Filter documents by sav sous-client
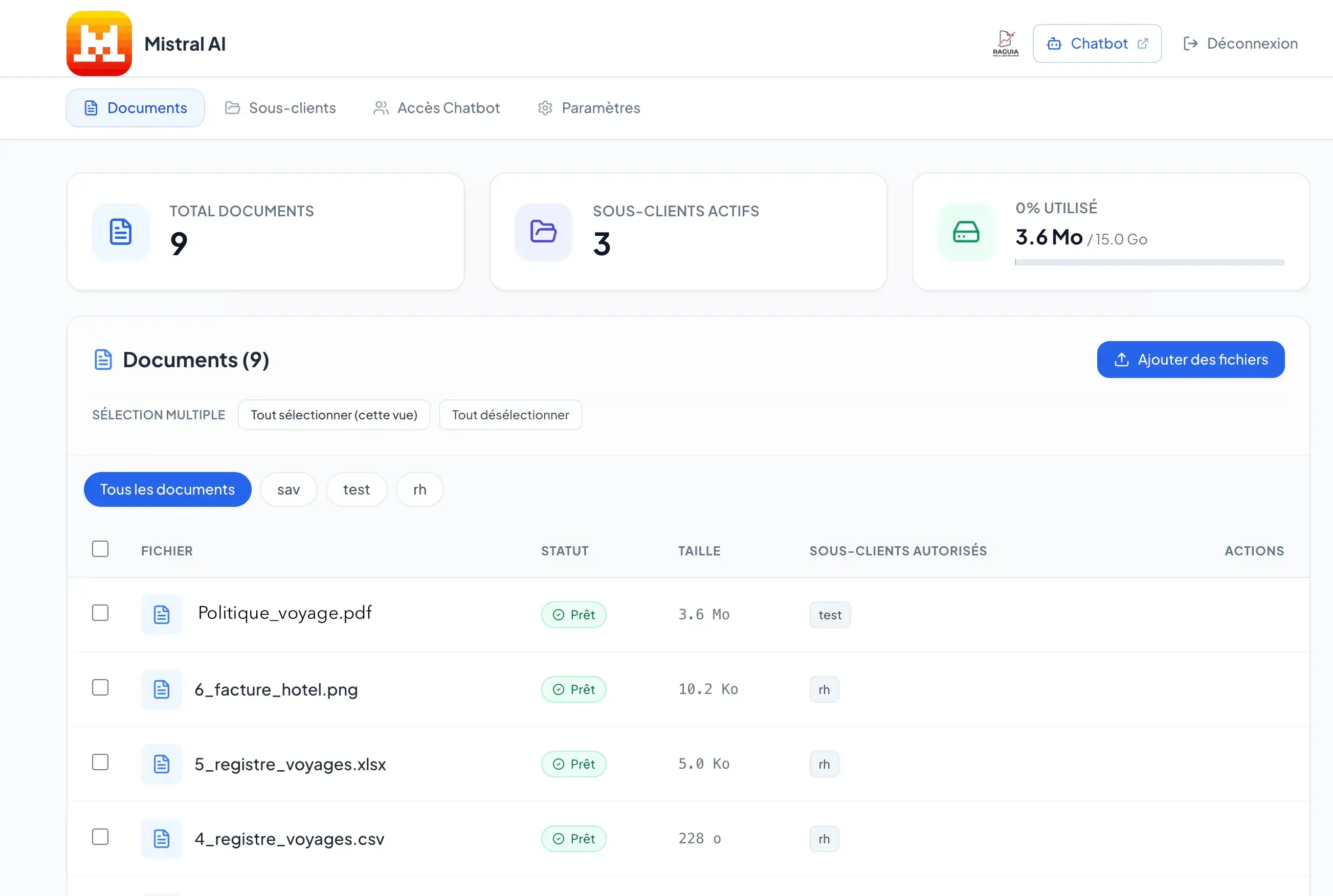The height and width of the screenshot is (896, 1333). 288,490
